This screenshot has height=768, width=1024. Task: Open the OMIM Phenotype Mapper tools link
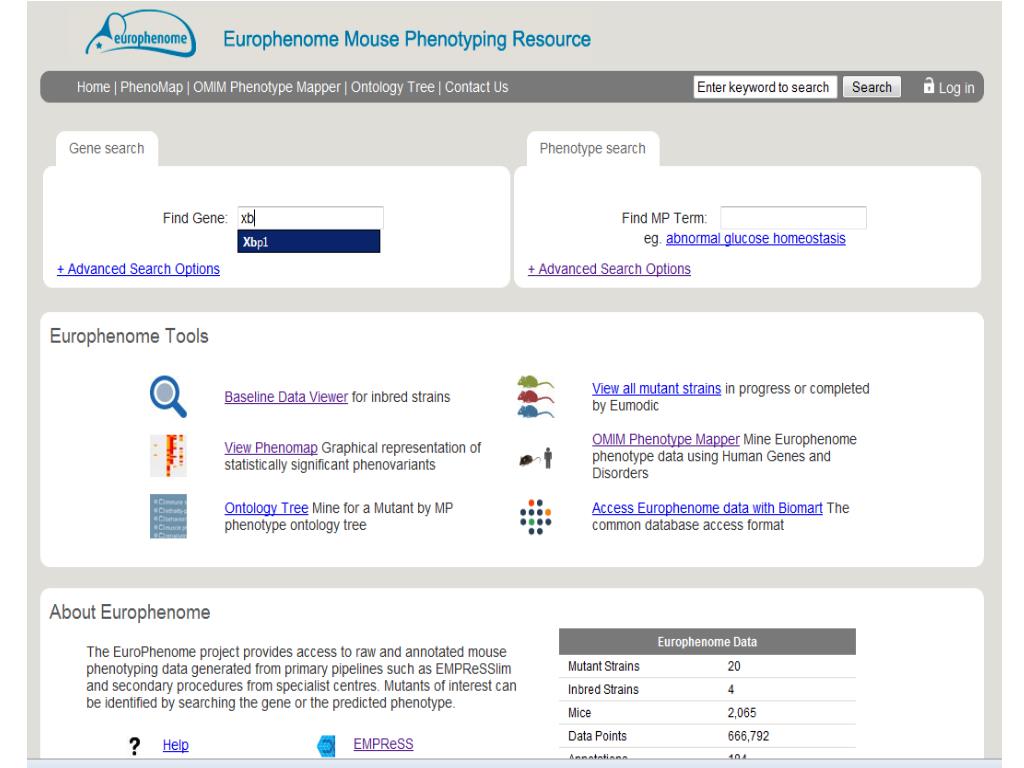(665, 440)
